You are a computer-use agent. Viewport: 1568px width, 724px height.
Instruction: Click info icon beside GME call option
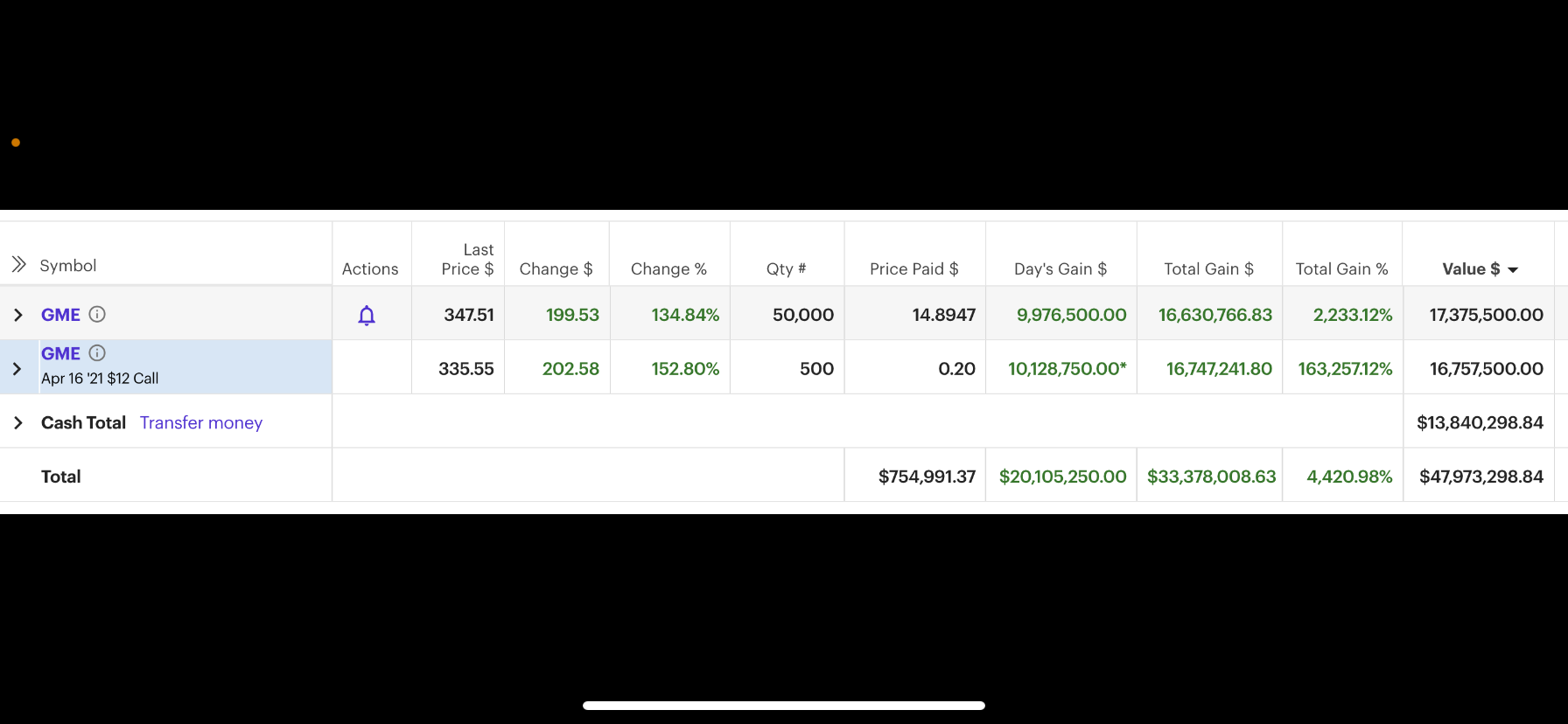pyautogui.click(x=97, y=353)
